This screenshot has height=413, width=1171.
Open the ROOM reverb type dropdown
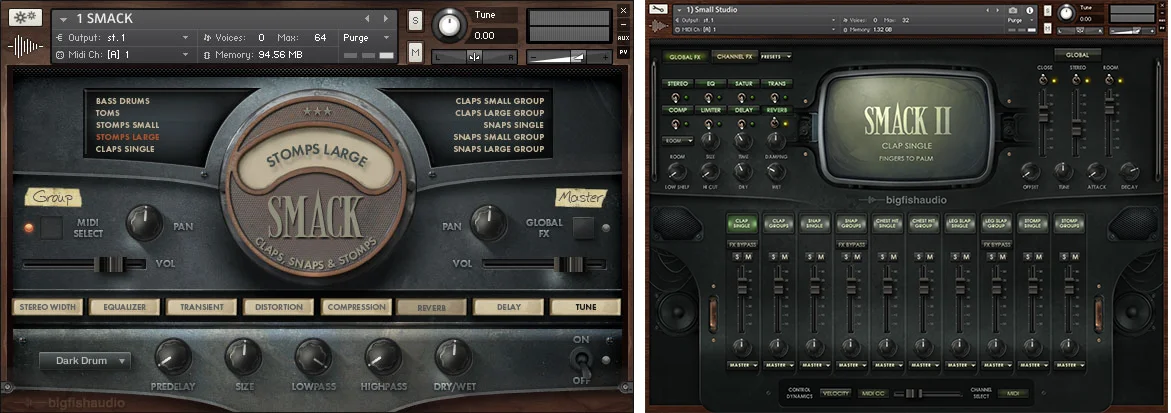(677, 140)
